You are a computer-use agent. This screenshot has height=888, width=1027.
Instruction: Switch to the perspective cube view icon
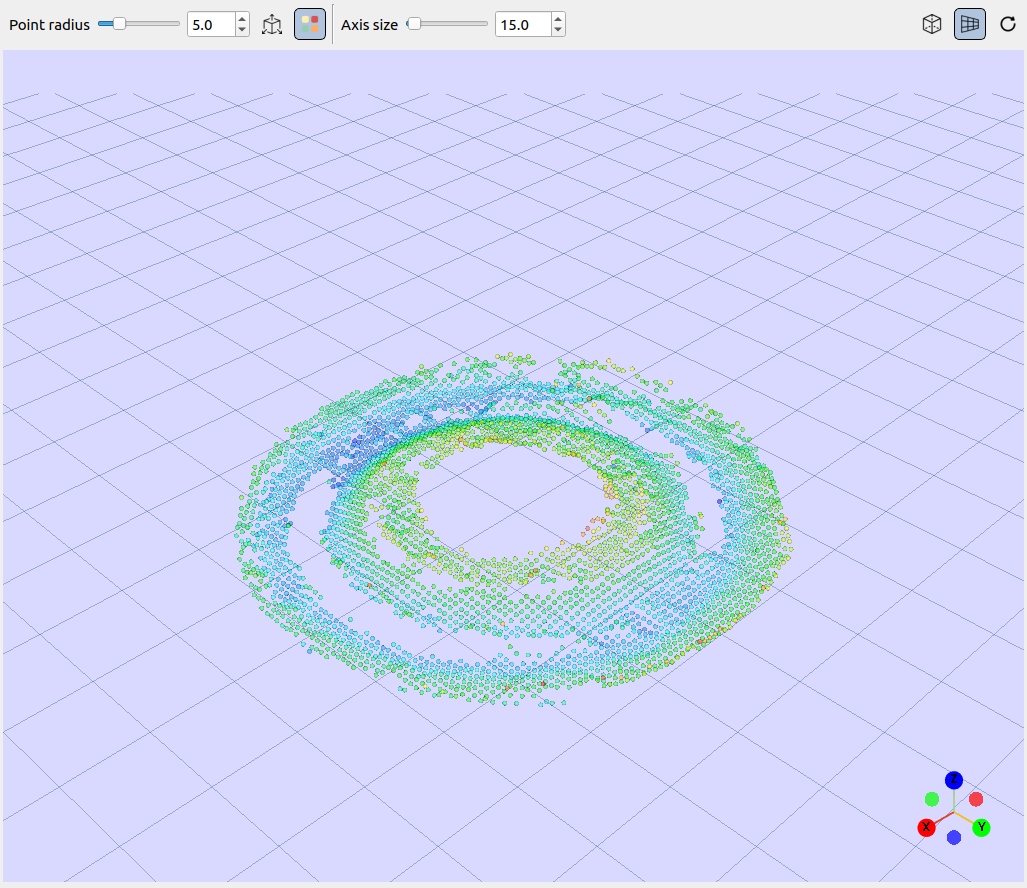pos(931,25)
